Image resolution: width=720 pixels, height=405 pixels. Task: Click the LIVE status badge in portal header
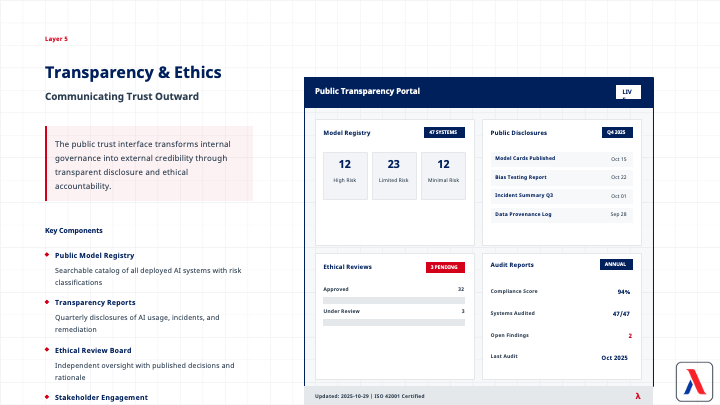[x=627, y=92]
